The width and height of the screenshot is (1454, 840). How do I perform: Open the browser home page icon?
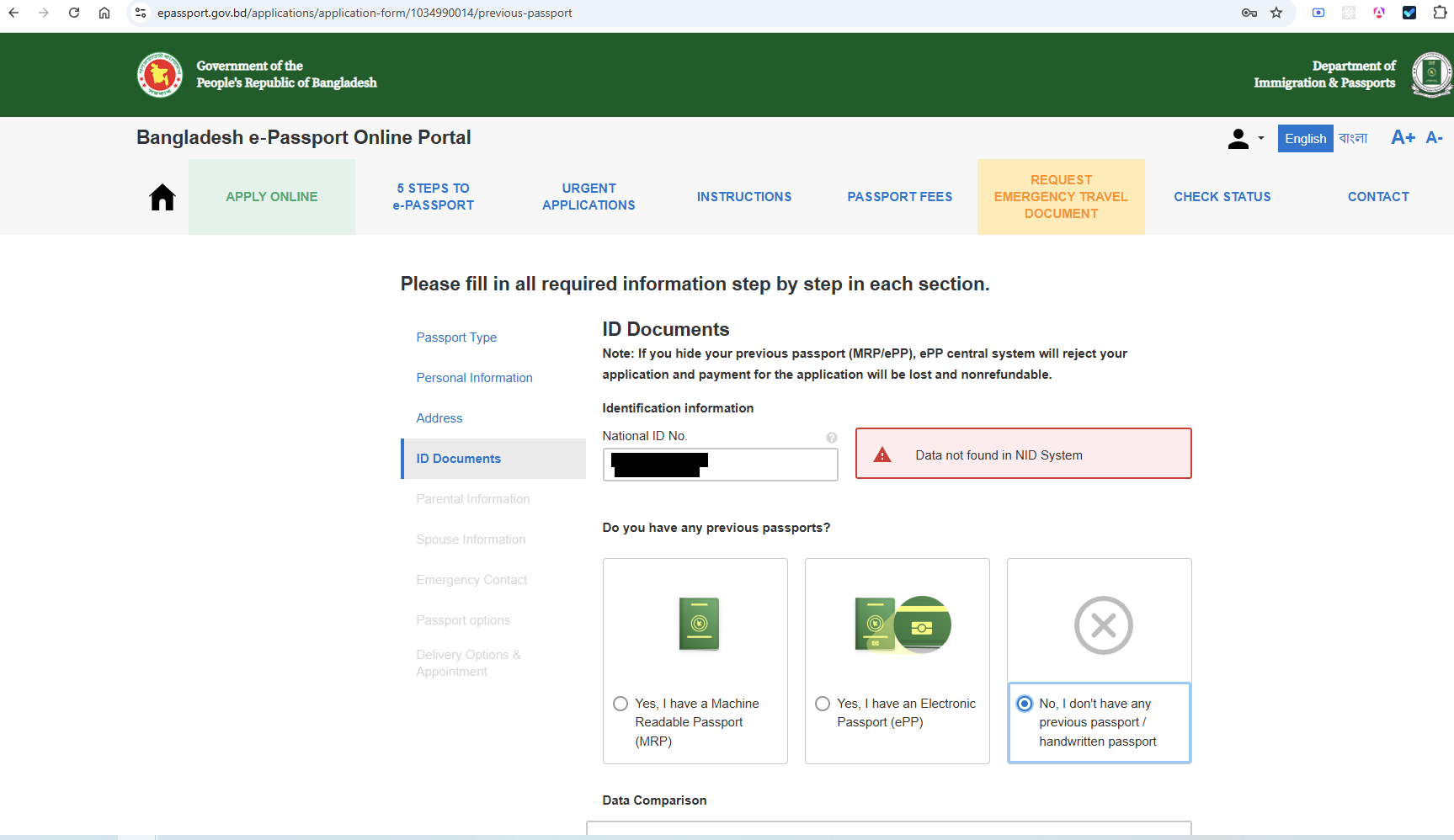click(x=104, y=13)
